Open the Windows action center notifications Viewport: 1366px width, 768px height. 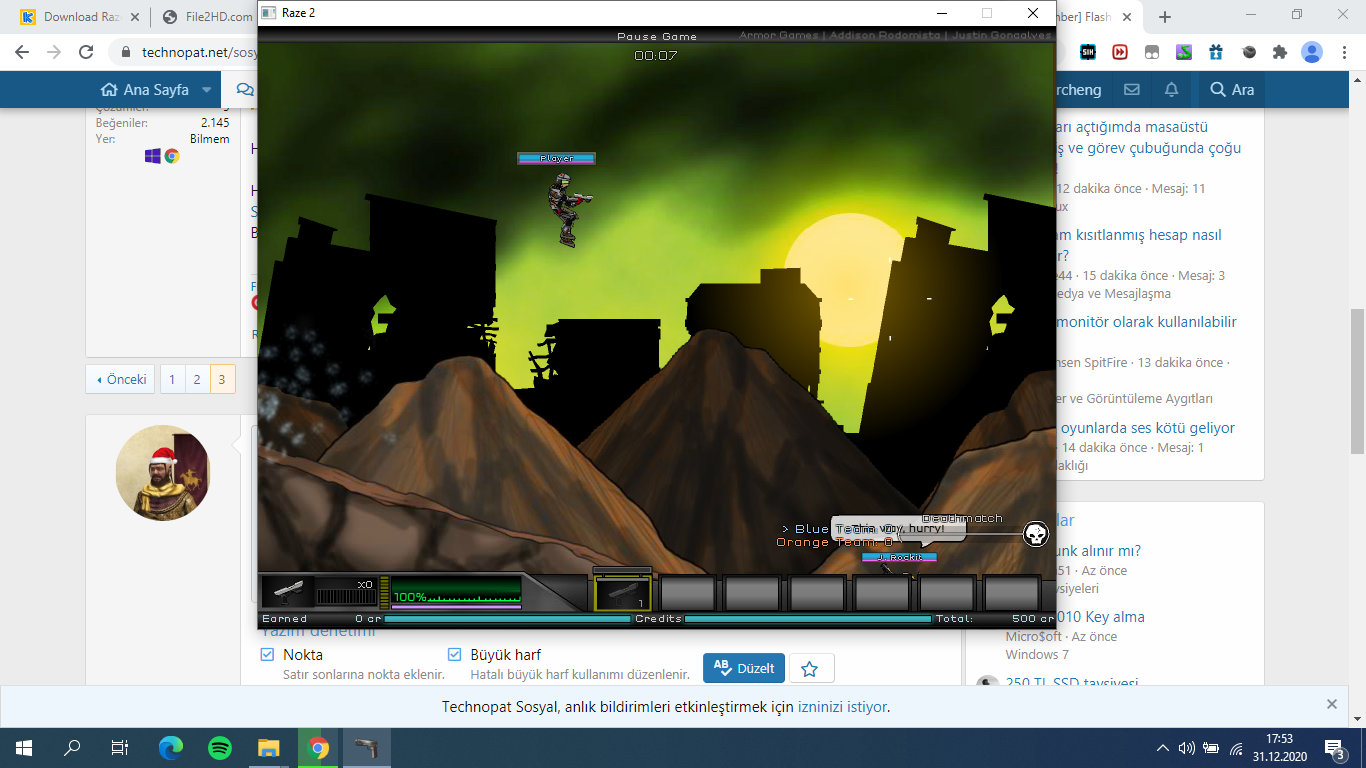coord(1334,747)
